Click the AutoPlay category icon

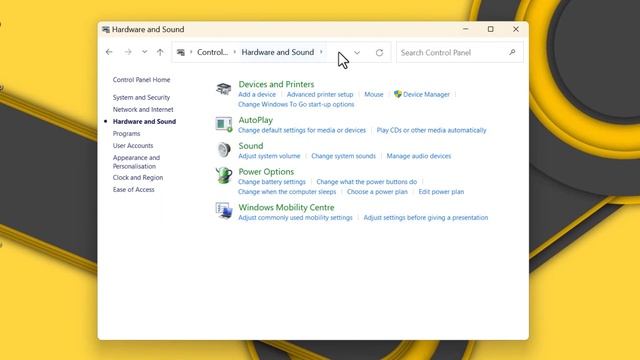tap(224, 124)
